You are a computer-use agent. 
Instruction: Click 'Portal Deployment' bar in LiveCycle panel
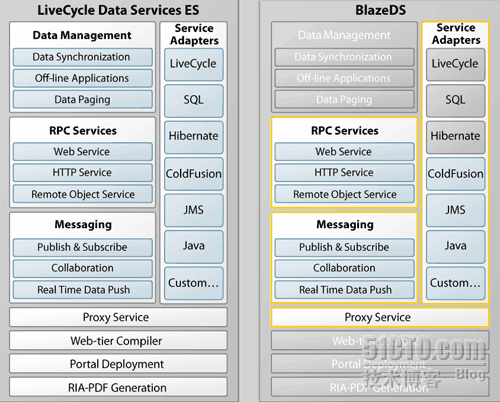pos(118,364)
